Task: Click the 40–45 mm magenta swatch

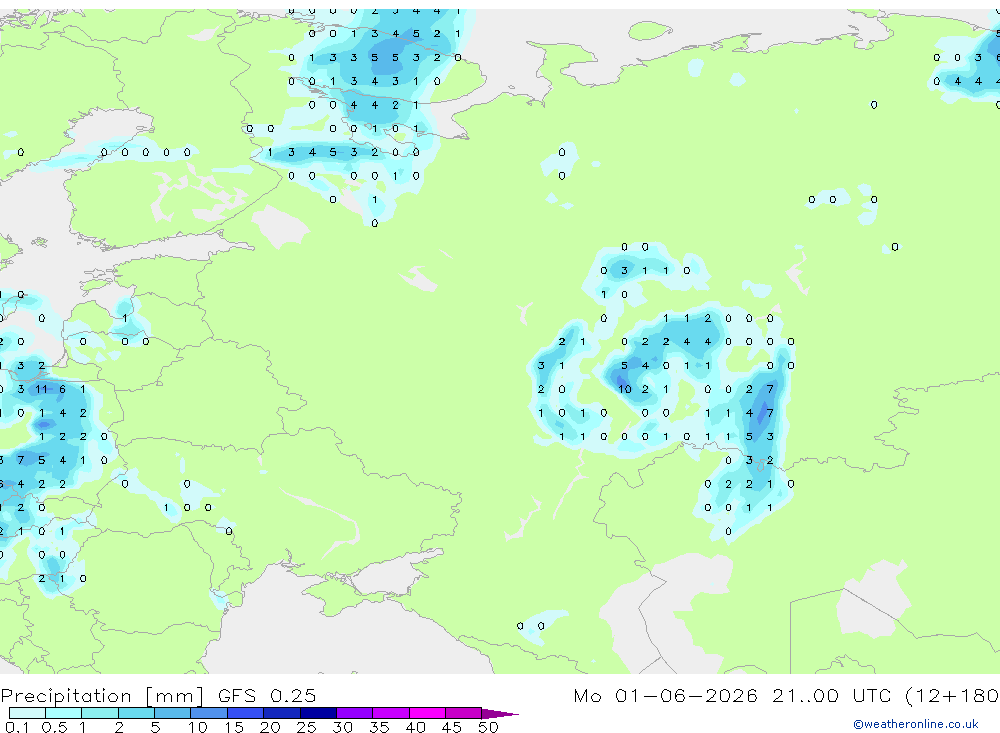Action: click(427, 713)
